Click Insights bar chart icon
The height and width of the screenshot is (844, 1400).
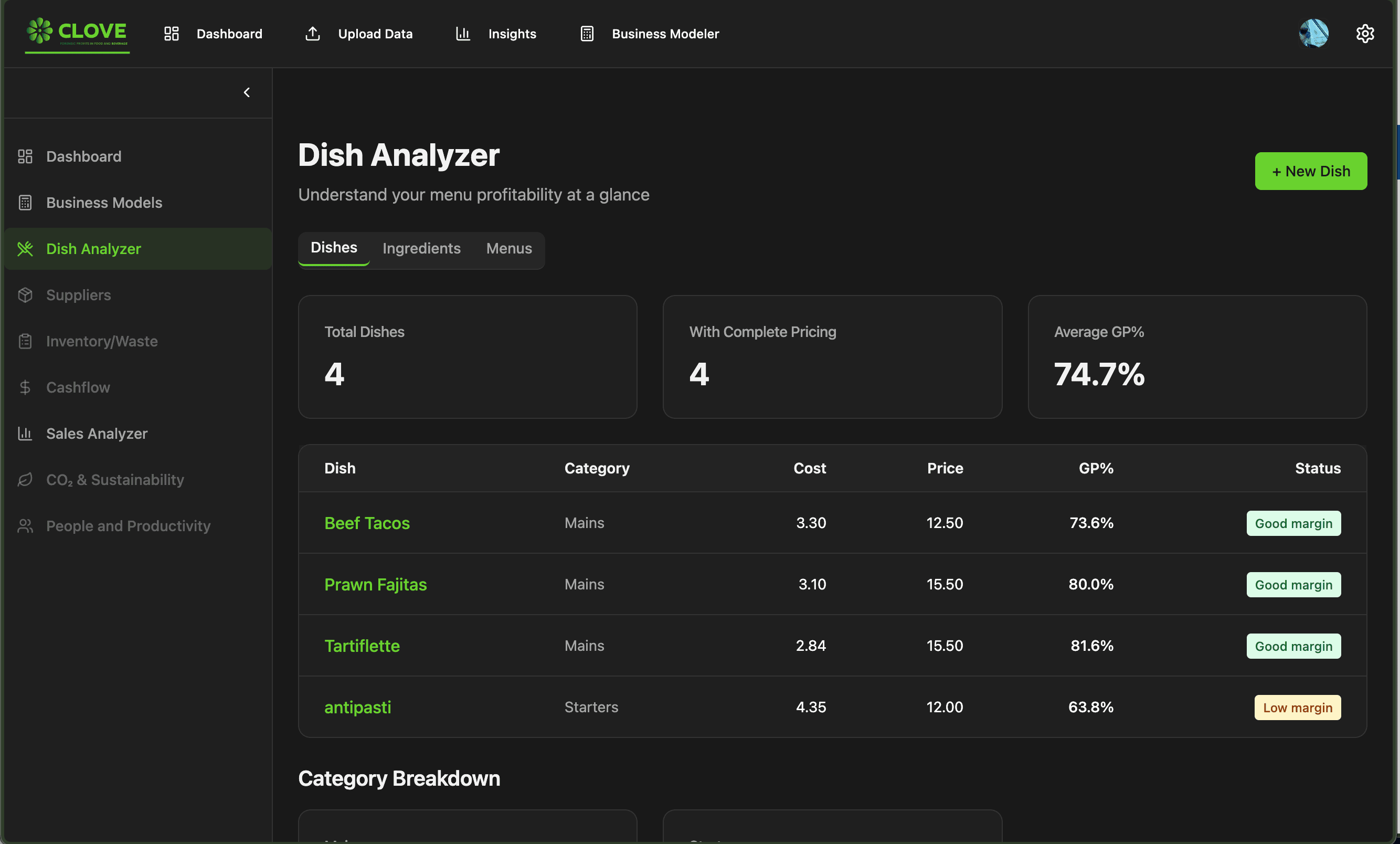coord(462,34)
